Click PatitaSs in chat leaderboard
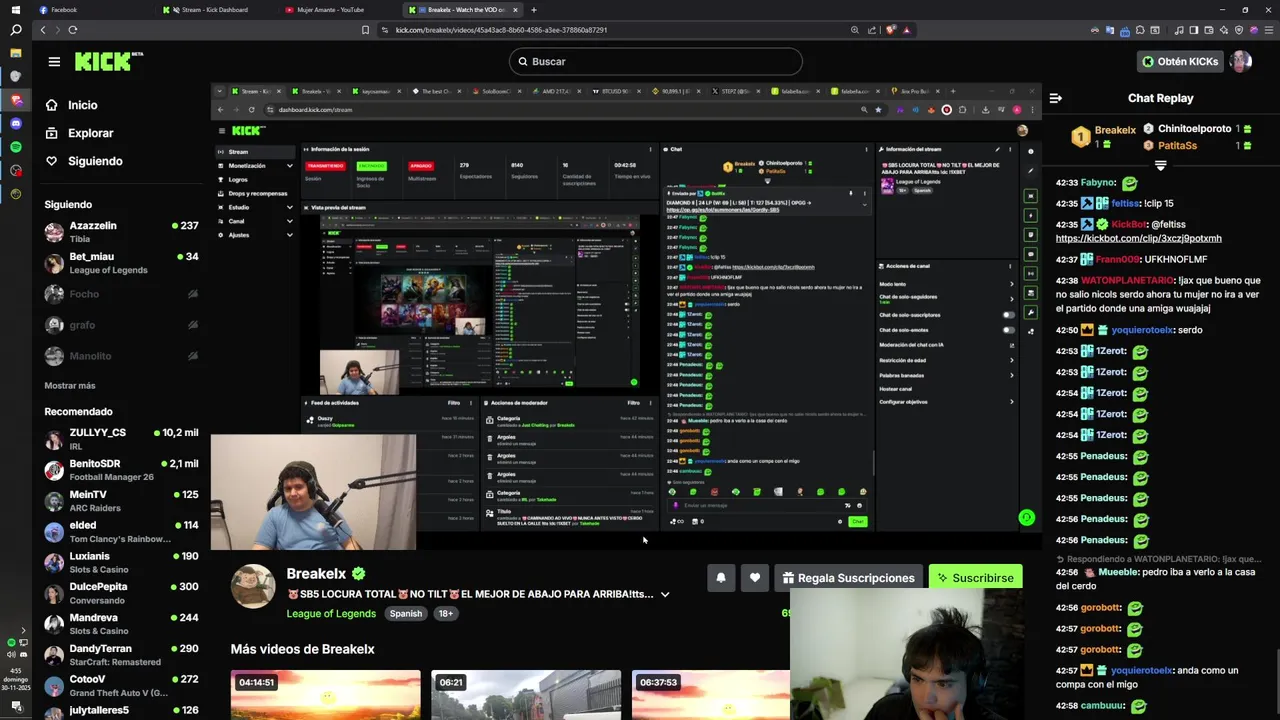The image size is (1280, 720). 1177,145
